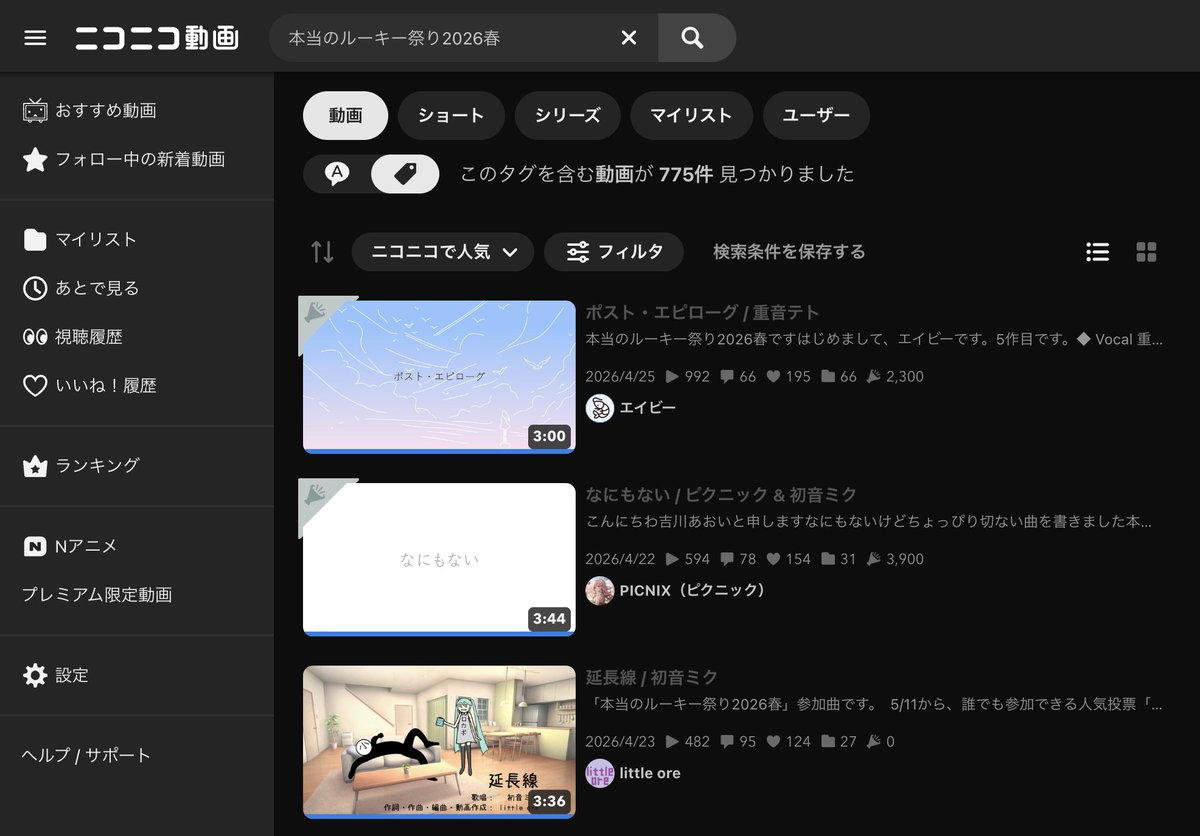Select the ユーザー tab
1200x836 pixels.
[816, 116]
